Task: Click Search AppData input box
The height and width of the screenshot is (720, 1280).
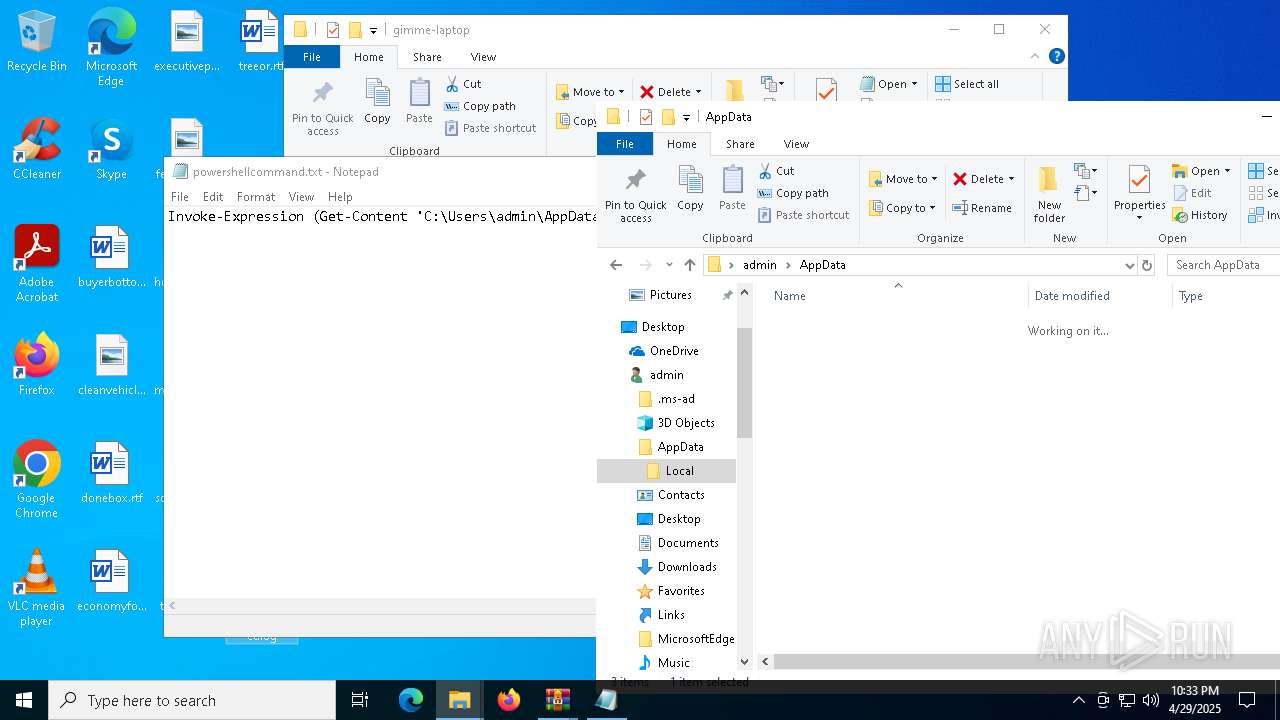Action: 1223,265
